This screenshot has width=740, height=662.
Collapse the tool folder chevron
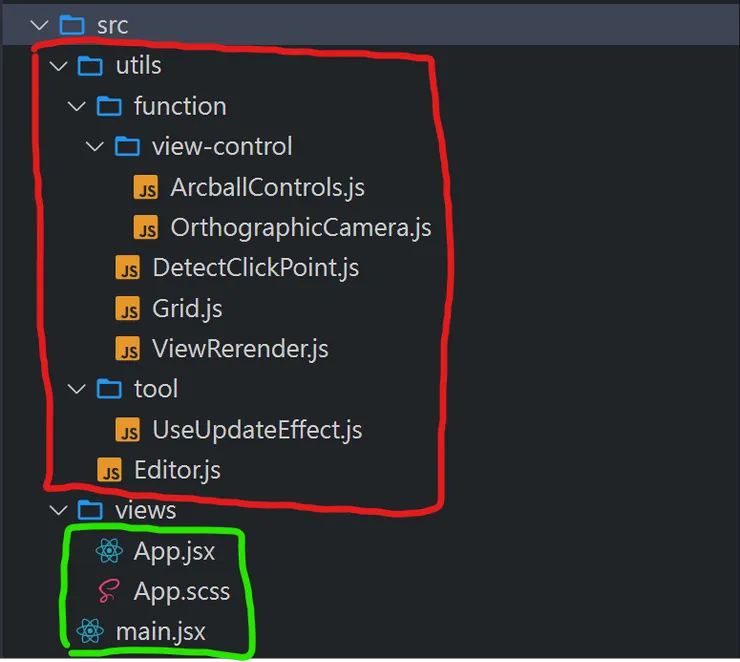click(77, 389)
